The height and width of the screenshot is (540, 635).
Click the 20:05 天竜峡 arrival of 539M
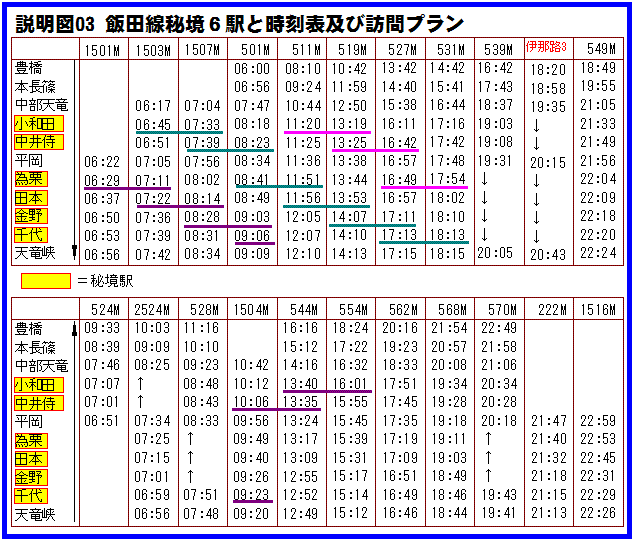(x=495, y=253)
